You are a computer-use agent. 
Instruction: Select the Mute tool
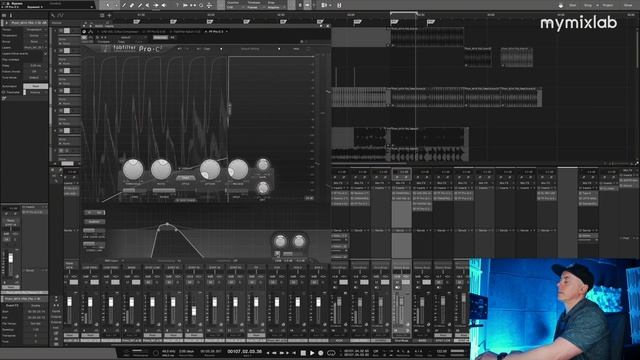pos(148,5)
